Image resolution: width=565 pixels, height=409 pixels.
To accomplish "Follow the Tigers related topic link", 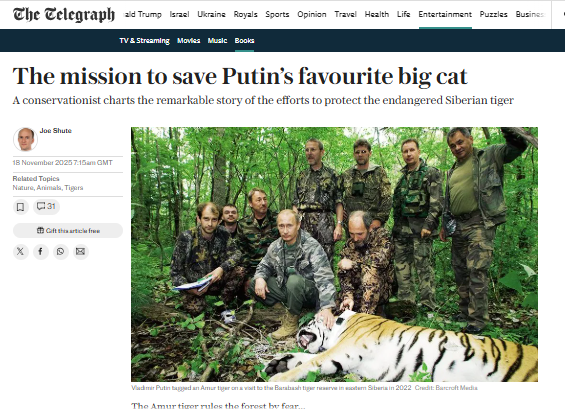I will 74,188.
